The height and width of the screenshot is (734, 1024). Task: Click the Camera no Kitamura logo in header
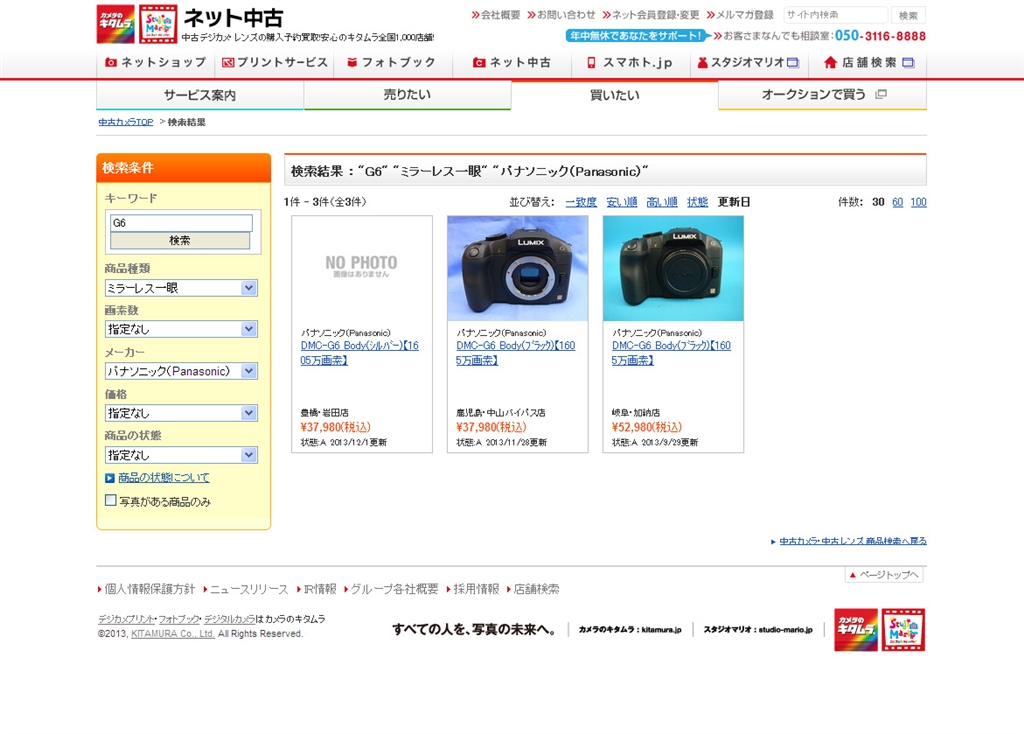[115, 24]
